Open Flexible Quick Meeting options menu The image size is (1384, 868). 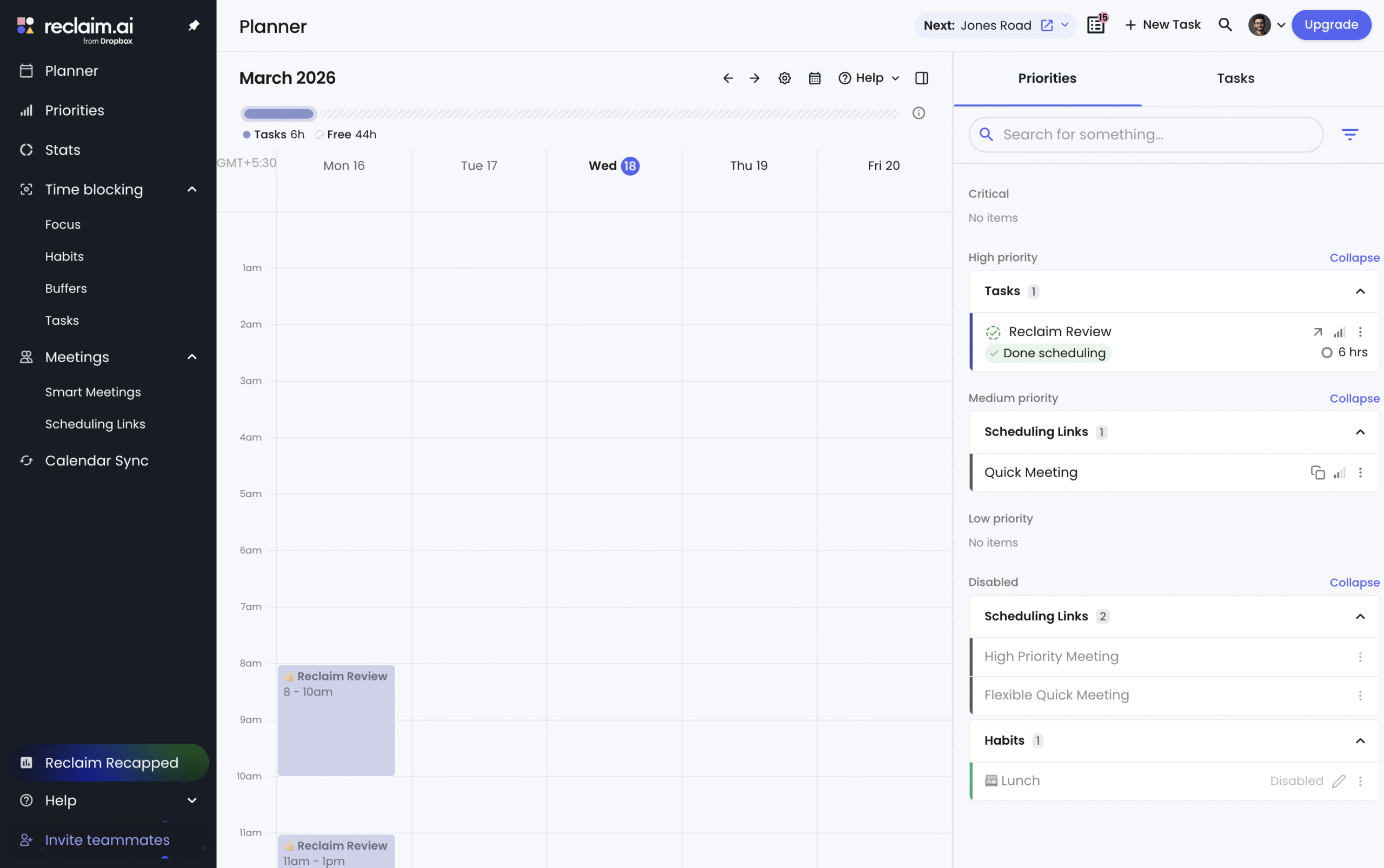coord(1360,695)
